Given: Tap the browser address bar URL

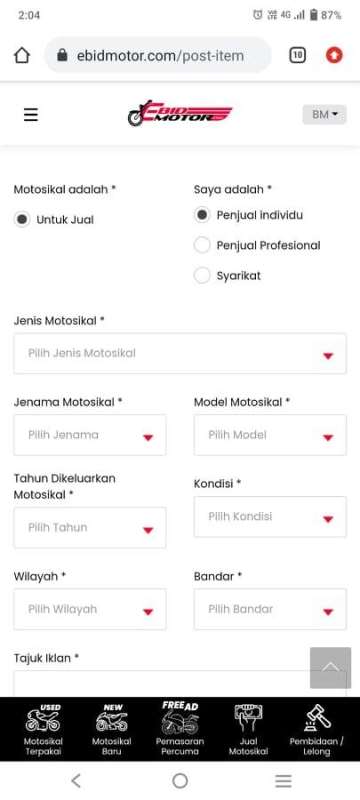Looking at the screenshot, I should pyautogui.click(x=158, y=55).
